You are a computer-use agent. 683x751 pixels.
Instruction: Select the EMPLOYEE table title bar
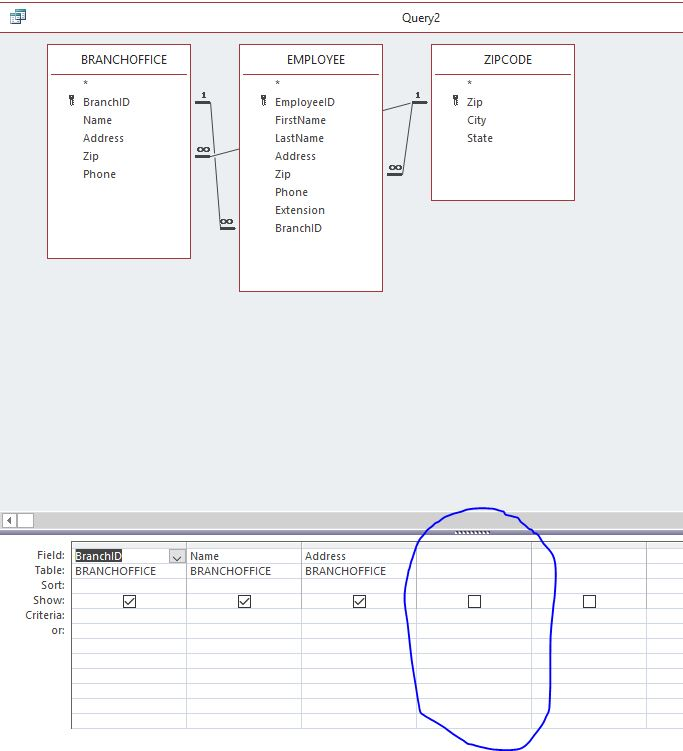(311, 60)
